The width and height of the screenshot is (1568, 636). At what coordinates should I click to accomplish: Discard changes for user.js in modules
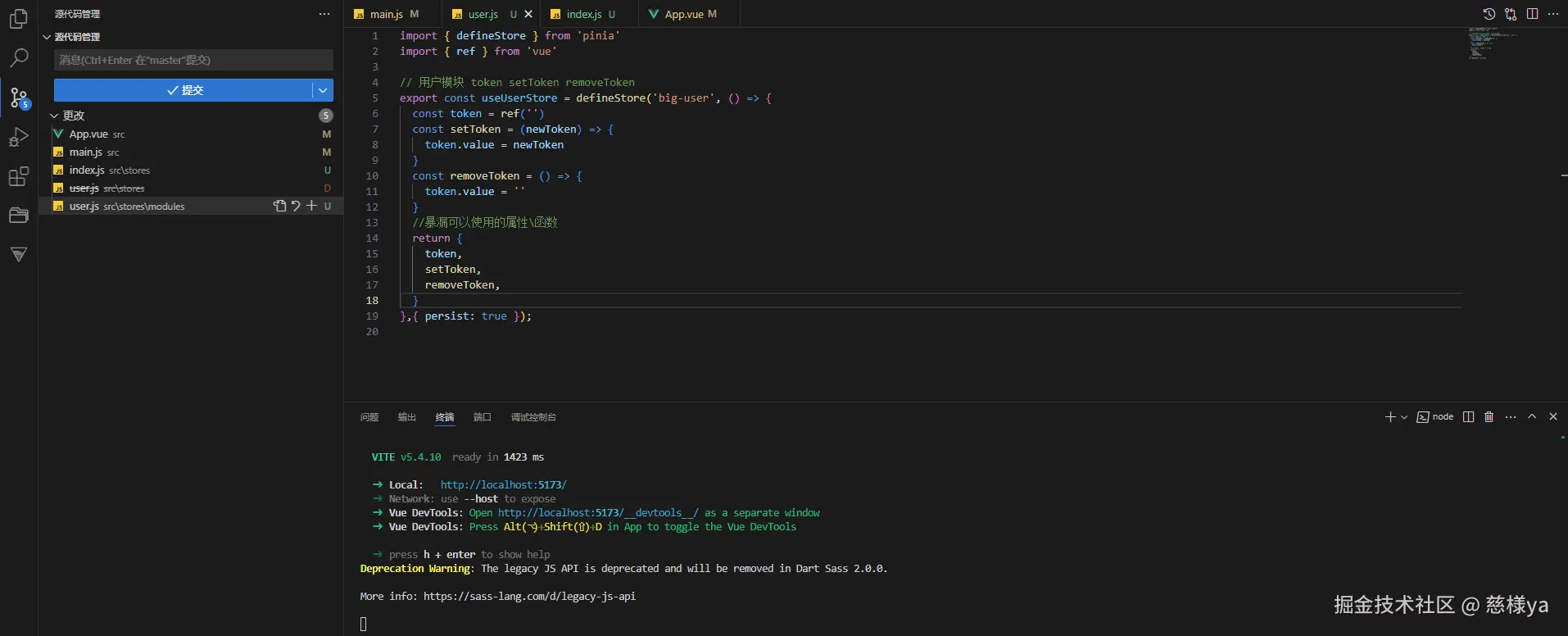pos(296,206)
